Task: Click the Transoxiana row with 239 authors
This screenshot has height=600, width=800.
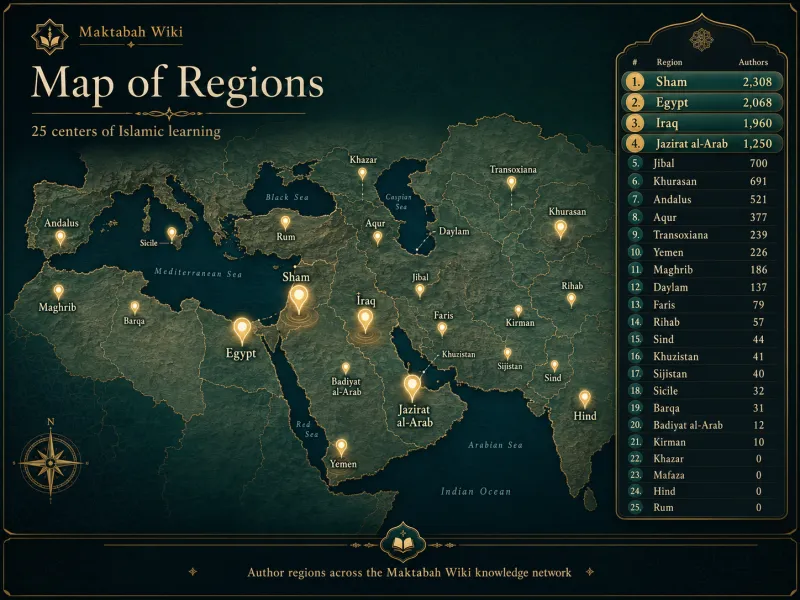Action: [702, 235]
